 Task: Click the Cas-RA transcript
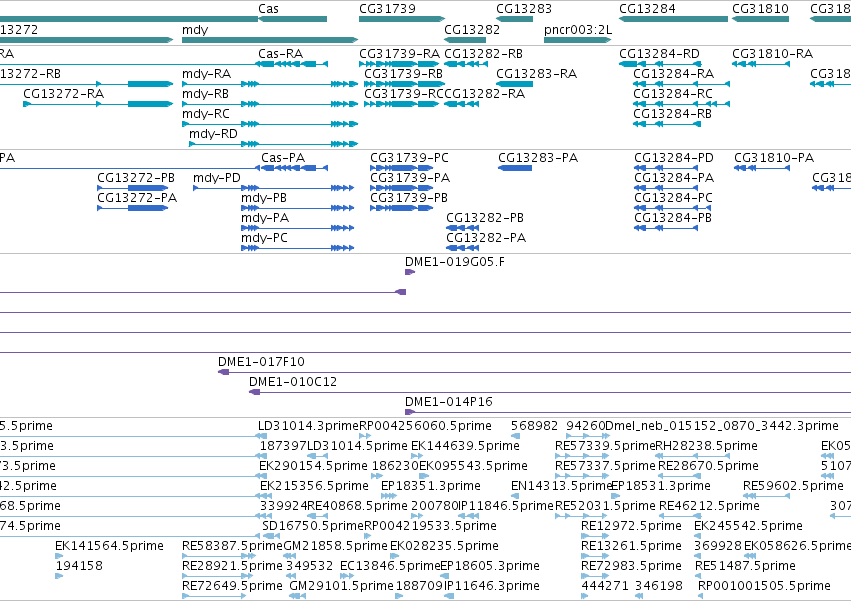tap(293, 64)
